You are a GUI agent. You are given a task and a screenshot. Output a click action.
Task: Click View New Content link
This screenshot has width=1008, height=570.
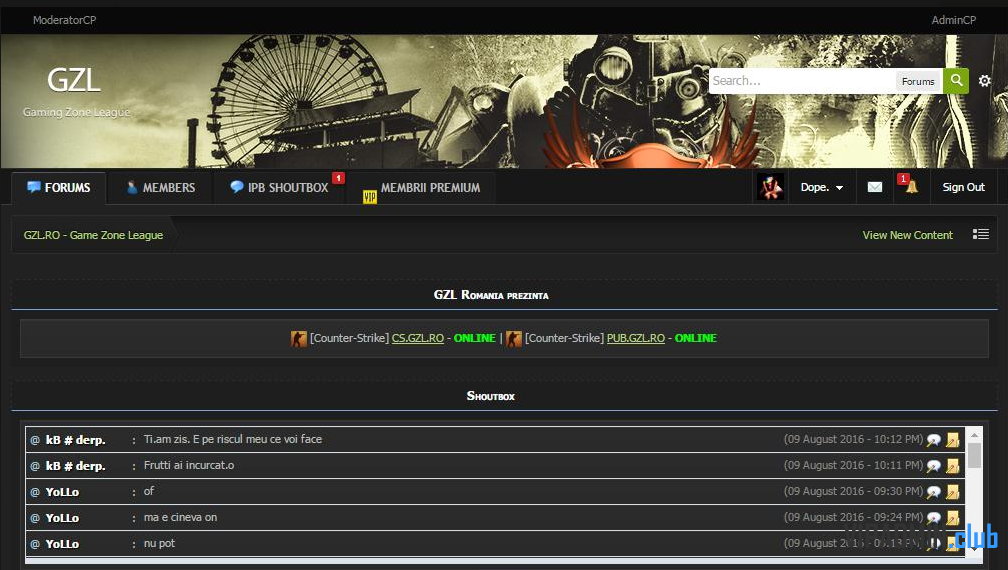[907, 235]
